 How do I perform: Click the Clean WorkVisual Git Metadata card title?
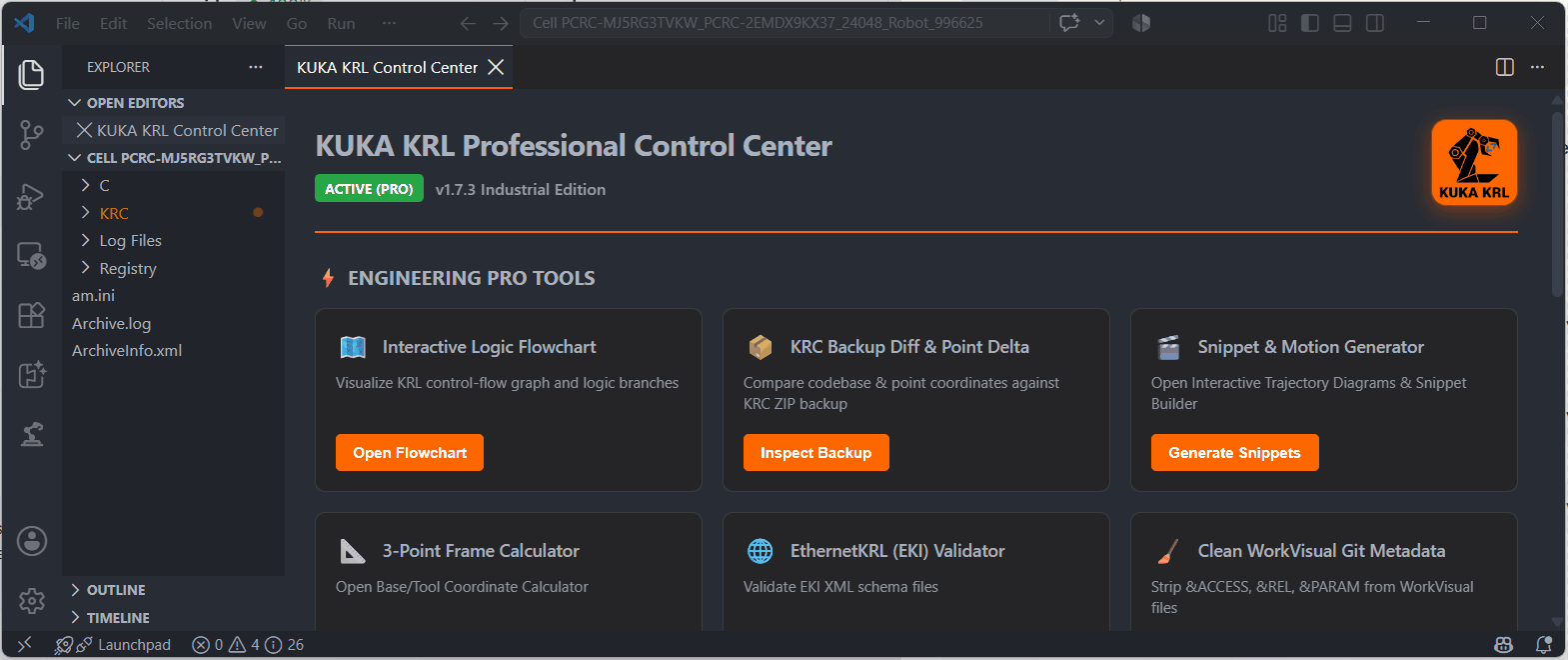(1321, 551)
